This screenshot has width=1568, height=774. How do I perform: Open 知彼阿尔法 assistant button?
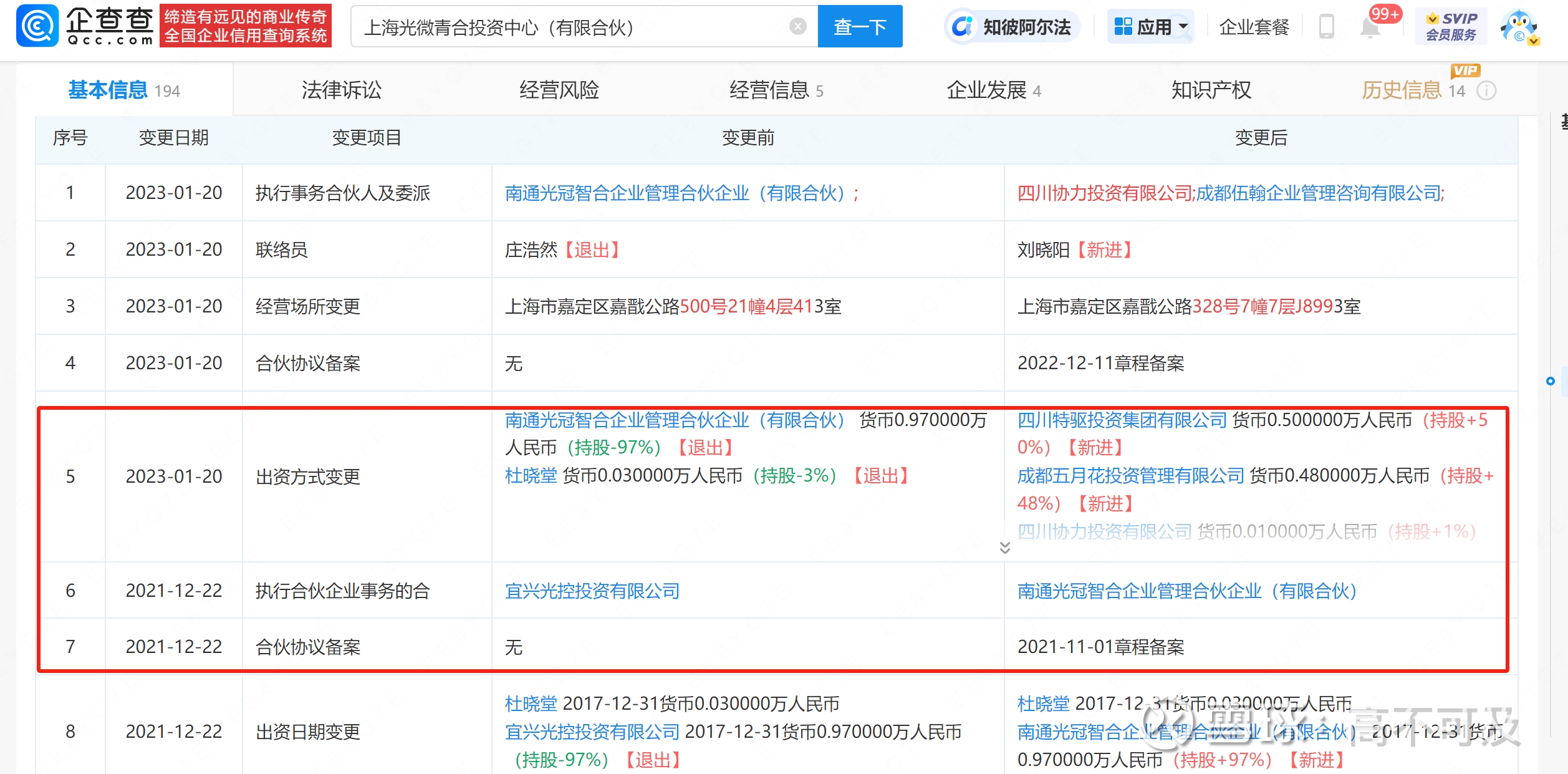(x=1012, y=27)
